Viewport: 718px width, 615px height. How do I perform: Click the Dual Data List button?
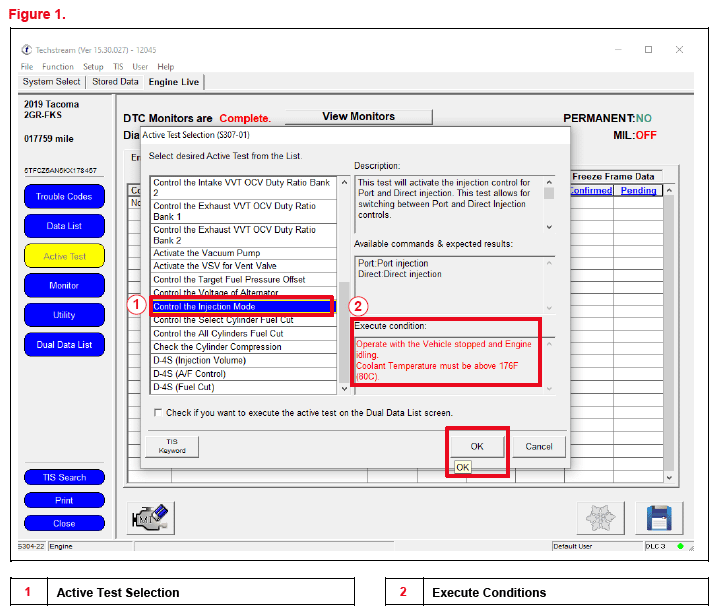click(x=64, y=345)
